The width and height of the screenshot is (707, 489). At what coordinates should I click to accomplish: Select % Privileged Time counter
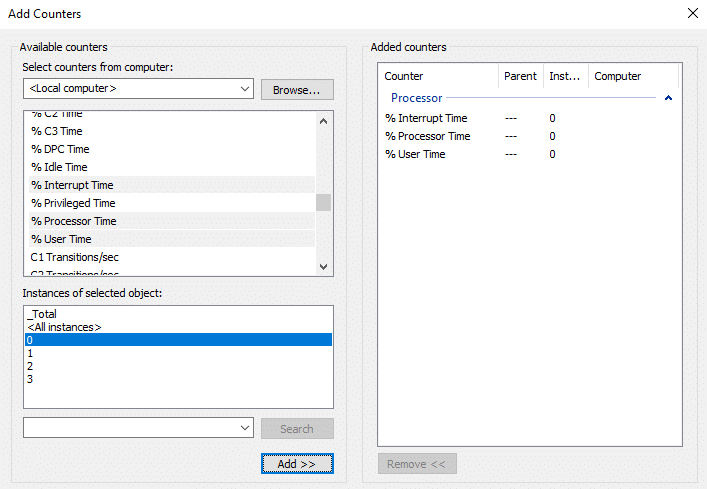(x=73, y=203)
